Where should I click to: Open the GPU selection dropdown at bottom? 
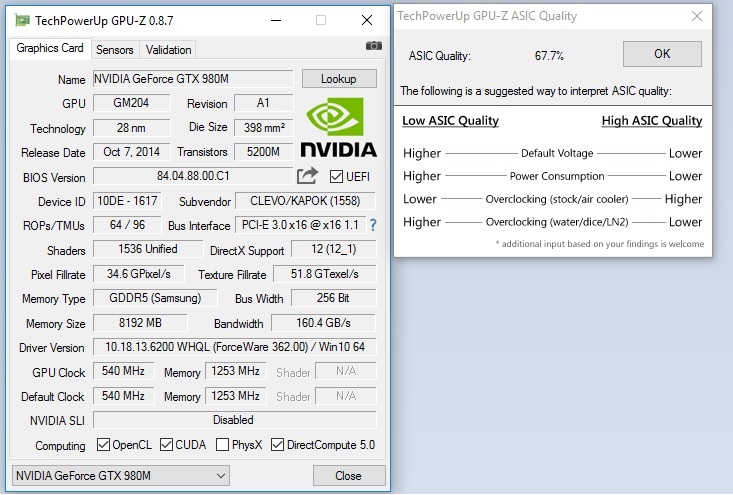(x=121, y=476)
